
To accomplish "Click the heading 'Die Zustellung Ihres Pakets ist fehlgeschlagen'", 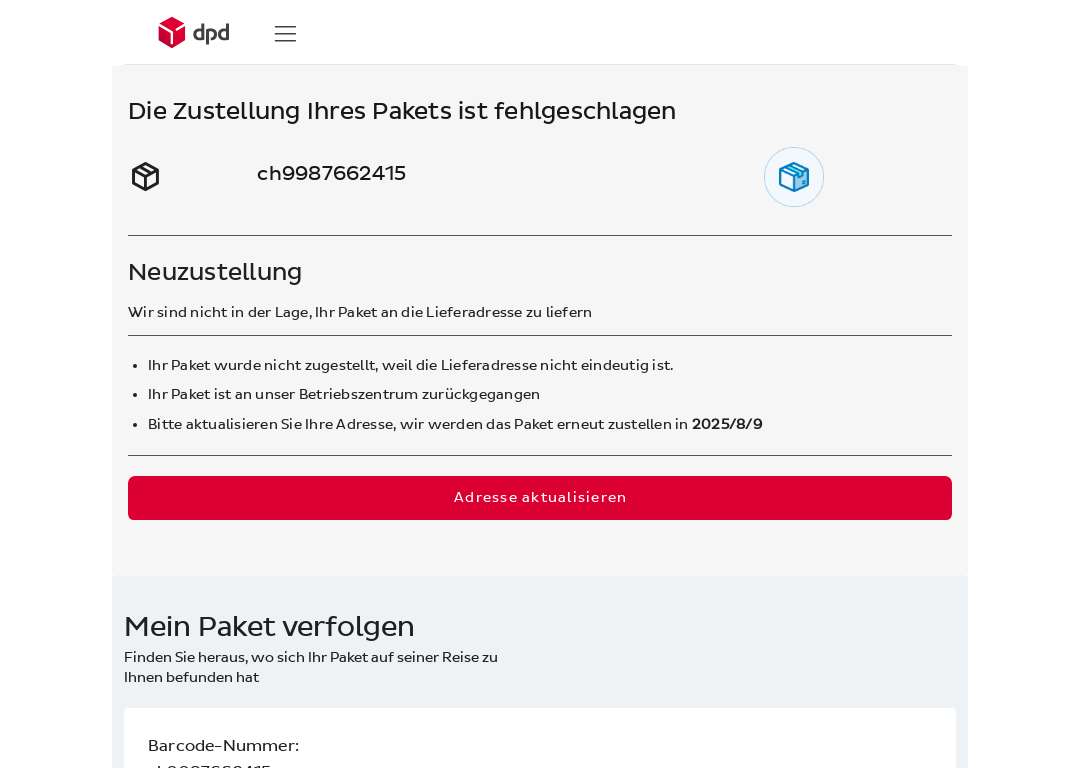I will [402, 111].
